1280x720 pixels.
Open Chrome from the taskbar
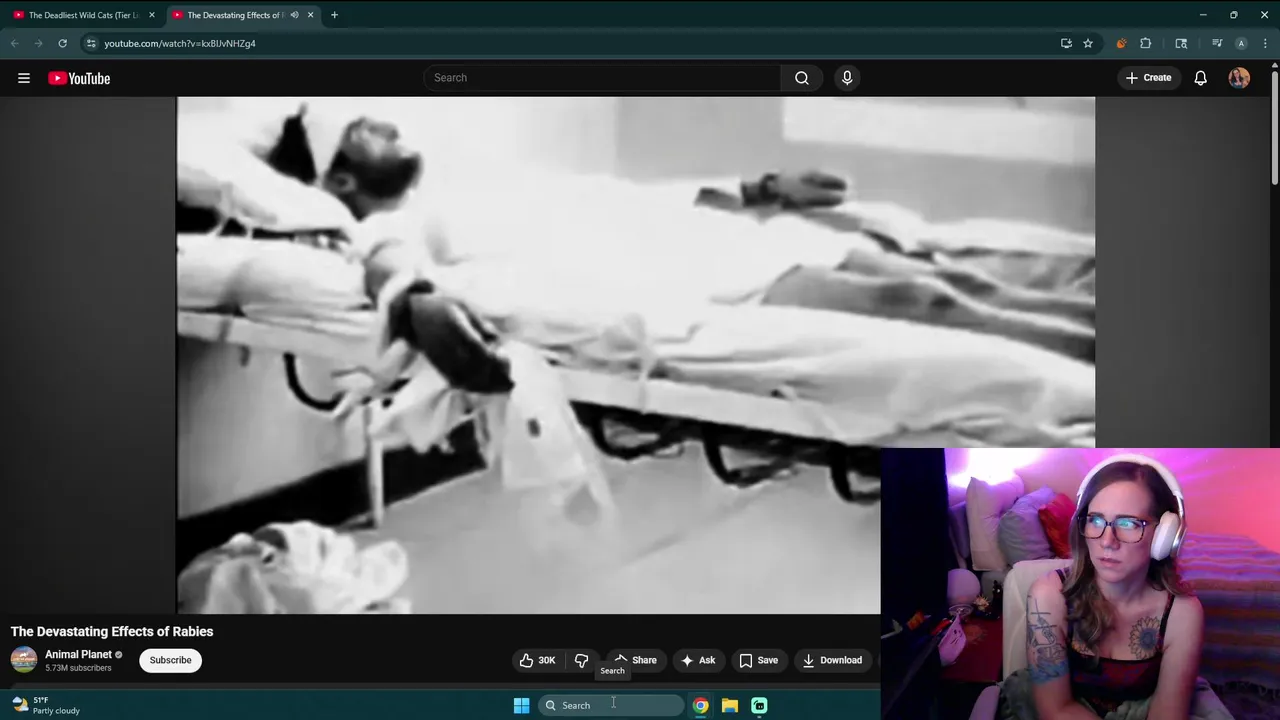click(701, 705)
